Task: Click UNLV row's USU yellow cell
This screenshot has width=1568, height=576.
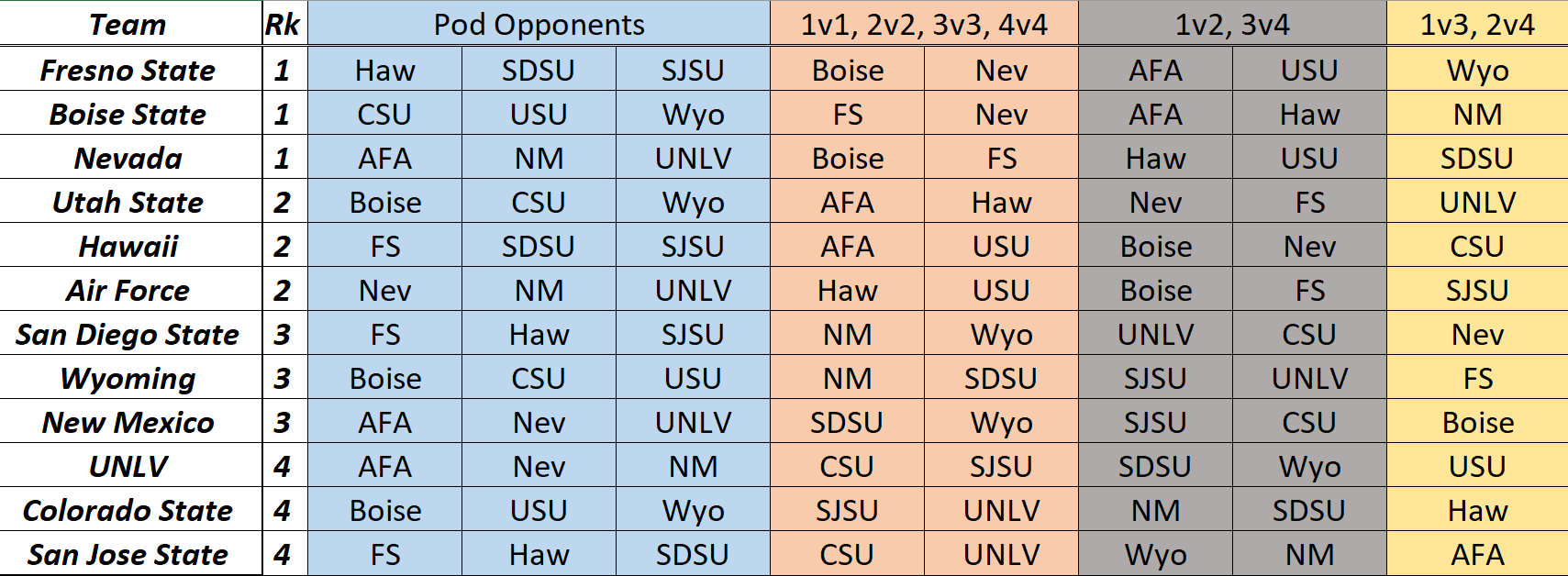Action: [1477, 465]
